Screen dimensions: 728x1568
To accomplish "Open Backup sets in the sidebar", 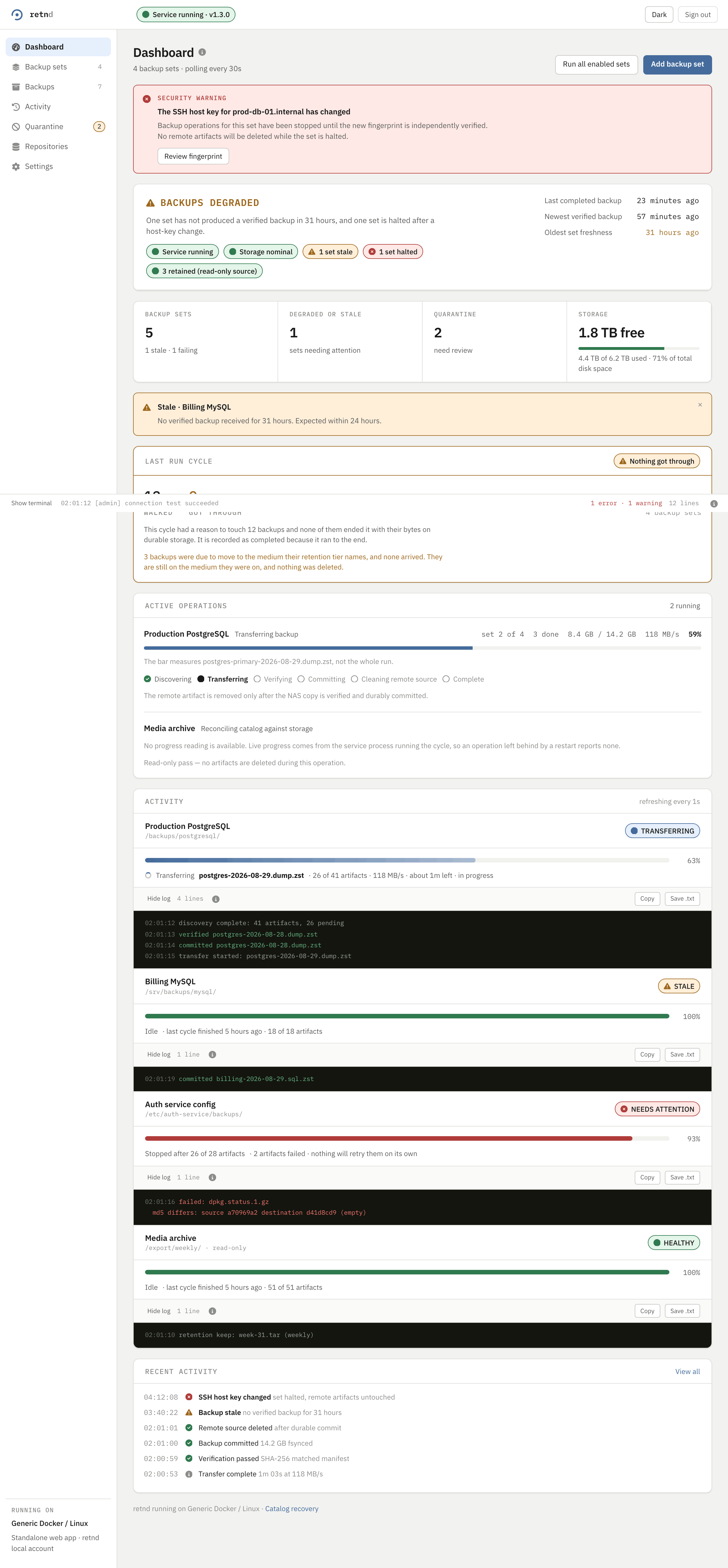I will [x=58, y=67].
